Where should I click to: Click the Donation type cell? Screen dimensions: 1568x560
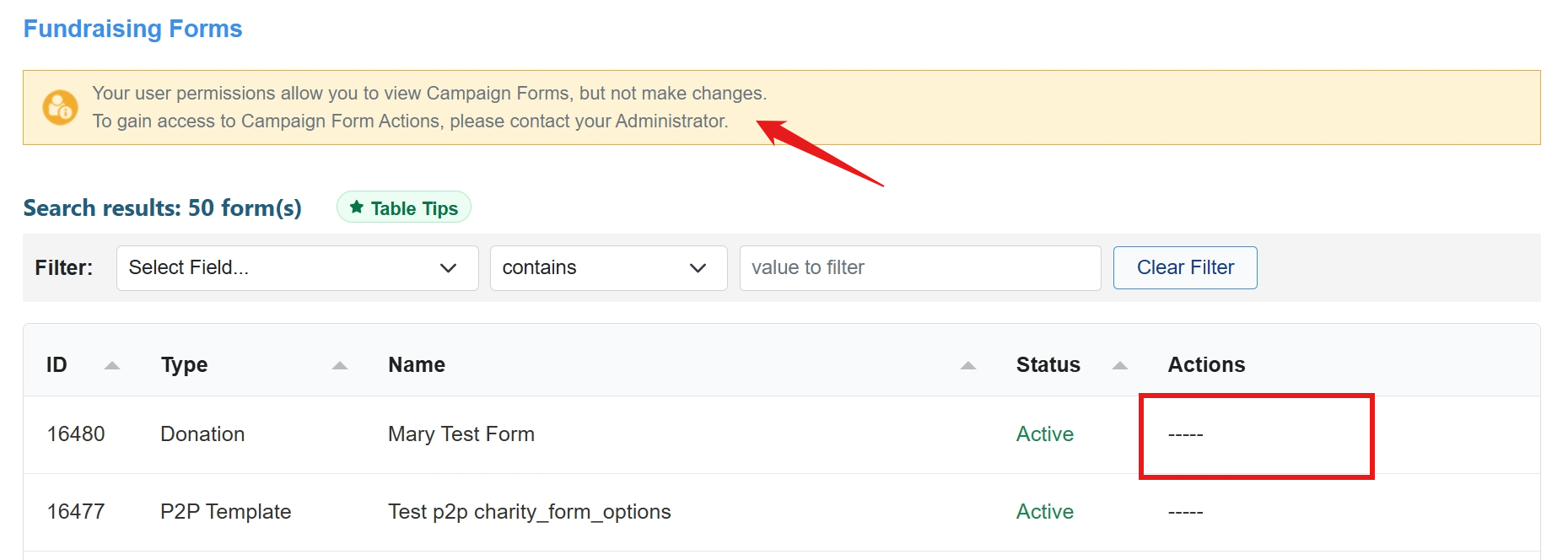point(202,434)
